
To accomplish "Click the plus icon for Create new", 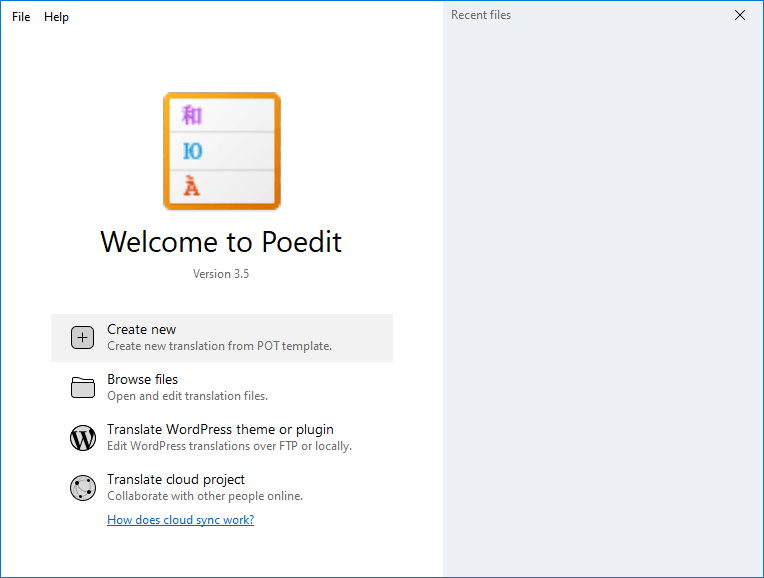I will click(82, 338).
